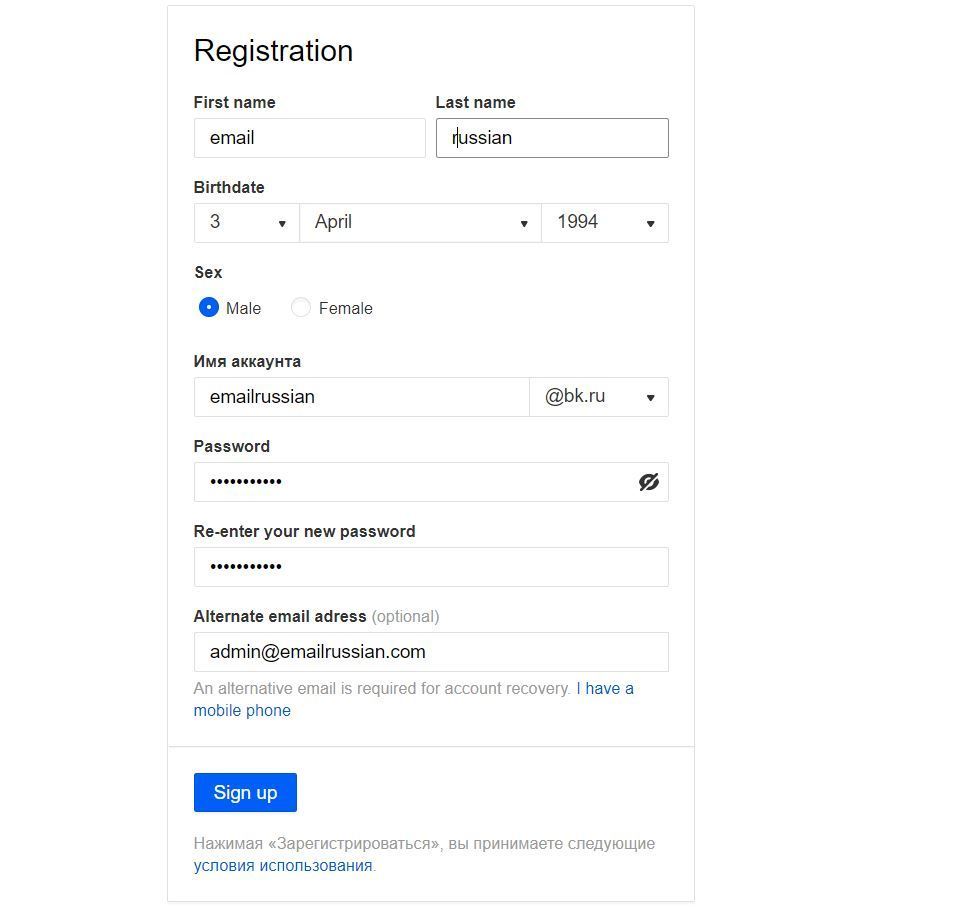The width and height of the screenshot is (975, 917).
Task: Focus the First name input field
Action: pos(309,138)
